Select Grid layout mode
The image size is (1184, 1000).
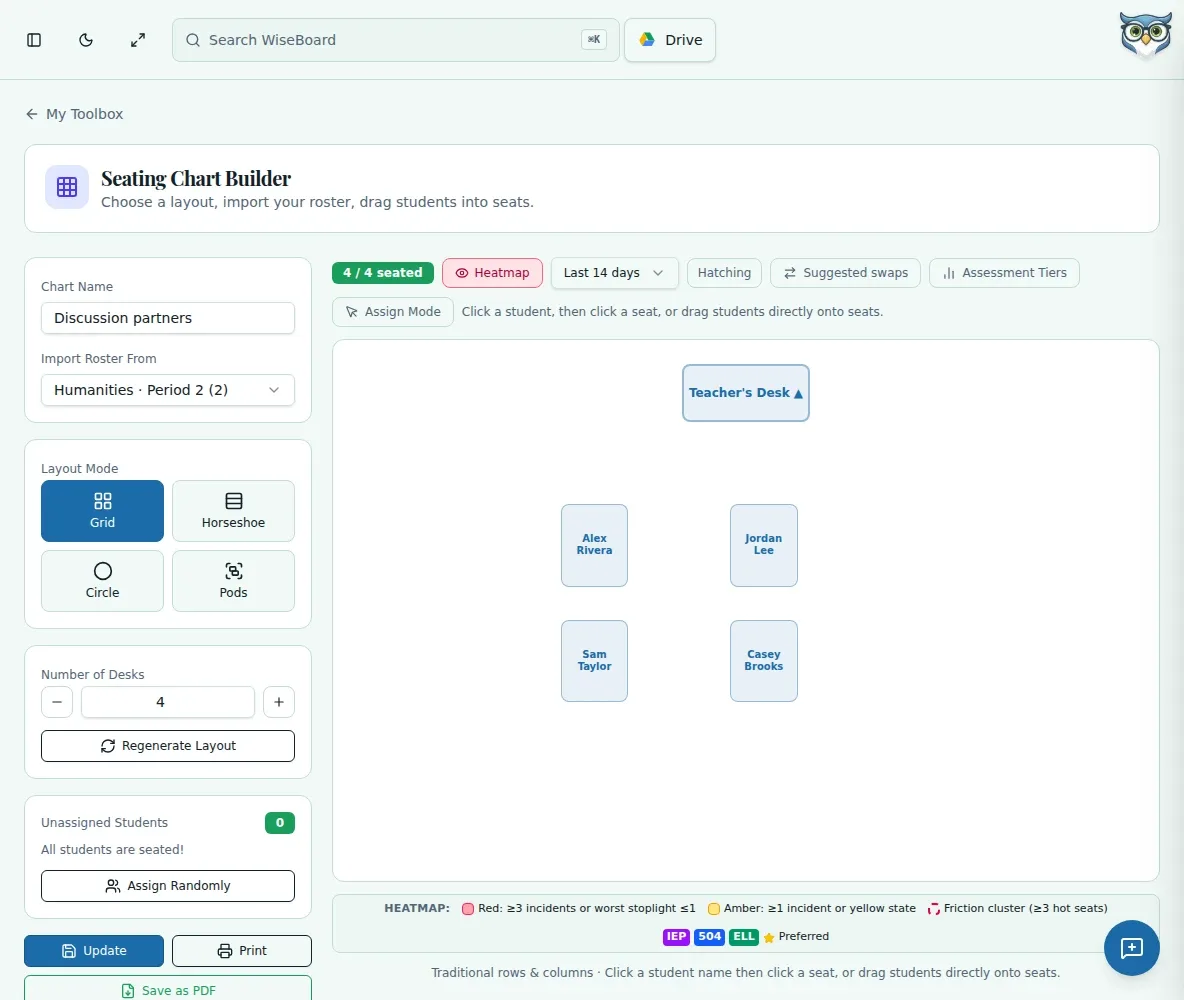[102, 511]
